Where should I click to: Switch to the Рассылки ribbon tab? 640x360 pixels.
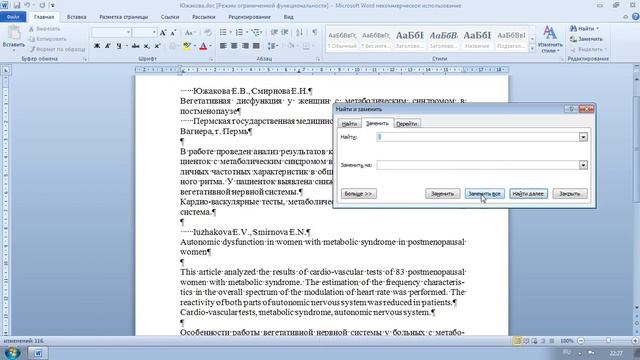203,17
